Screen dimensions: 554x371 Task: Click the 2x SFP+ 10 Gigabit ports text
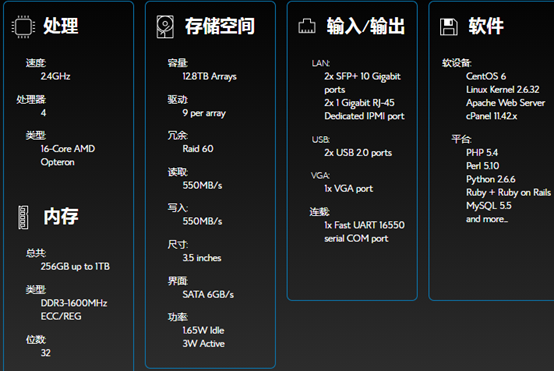363,83
